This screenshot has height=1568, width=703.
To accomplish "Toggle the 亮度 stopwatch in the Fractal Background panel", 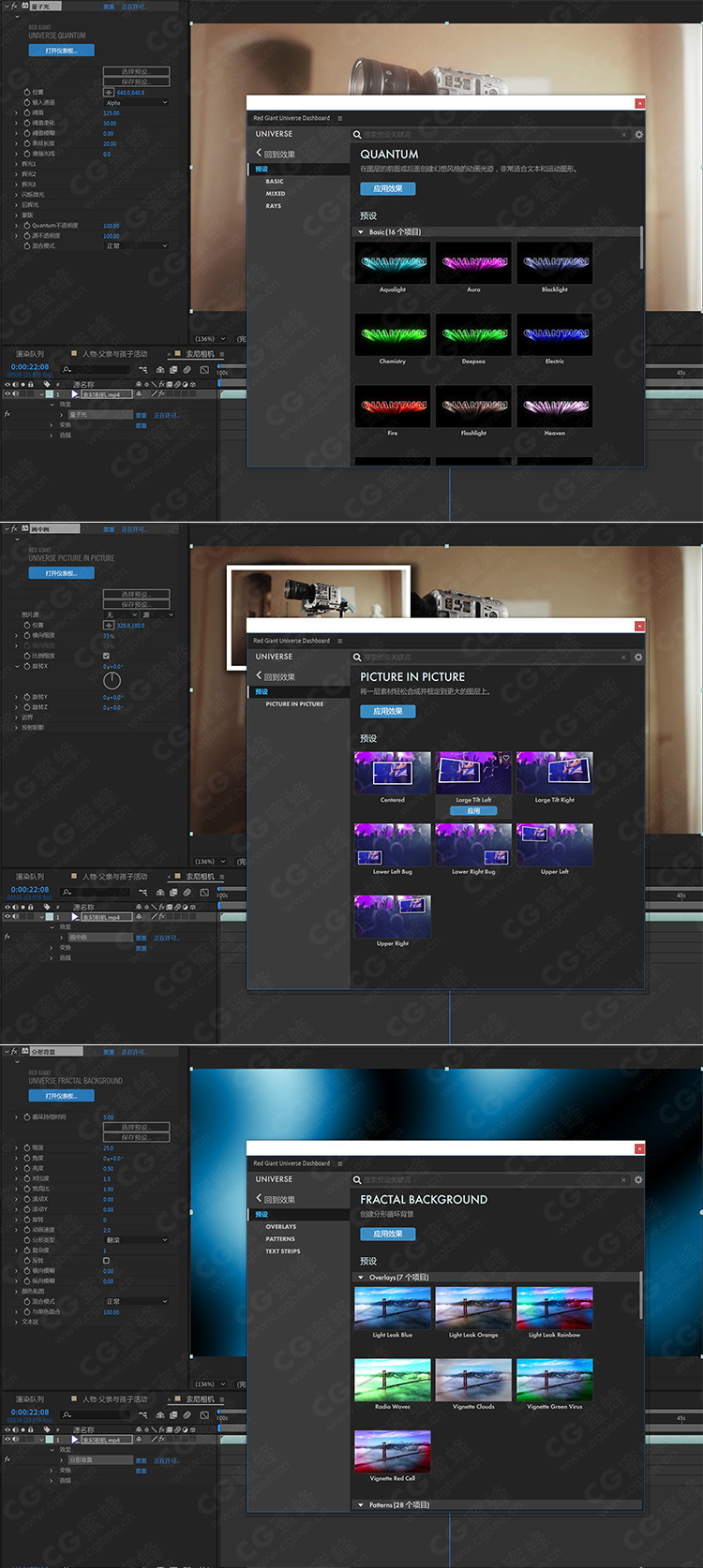I will pyautogui.click(x=26, y=1168).
